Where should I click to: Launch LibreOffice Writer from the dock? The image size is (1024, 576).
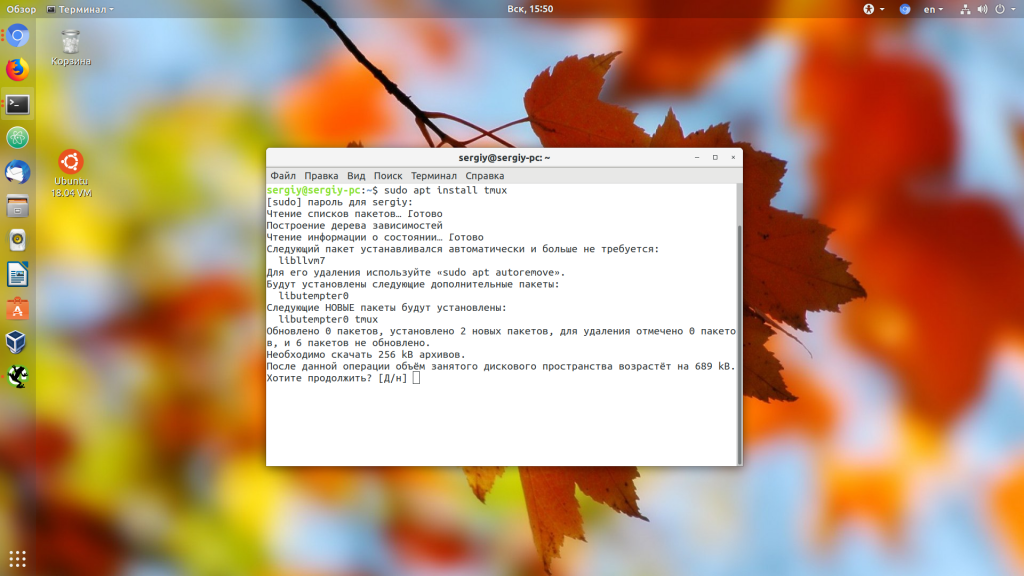click(x=18, y=274)
